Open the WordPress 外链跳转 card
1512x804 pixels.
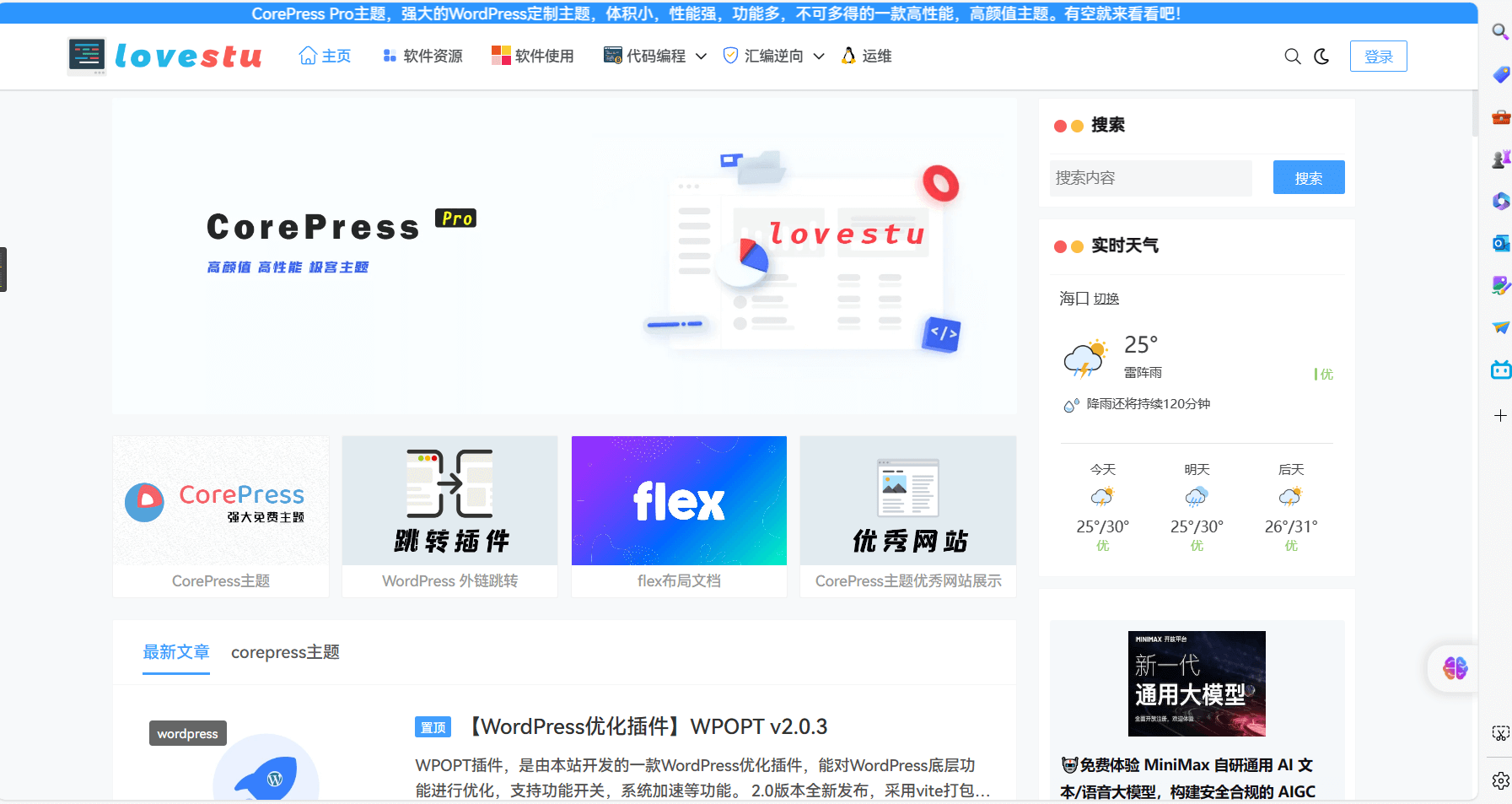pos(449,516)
